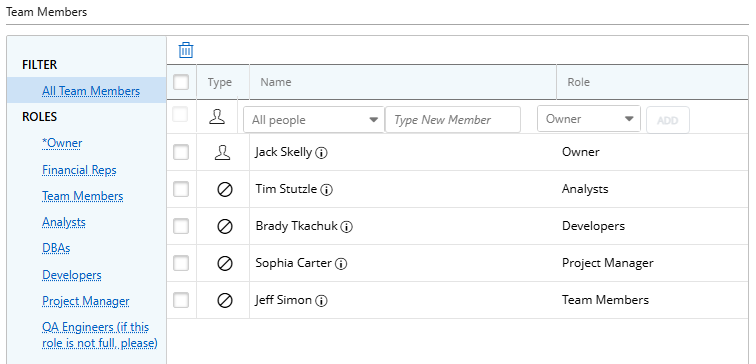Open info icon next to Jeff Simon

[321, 301]
